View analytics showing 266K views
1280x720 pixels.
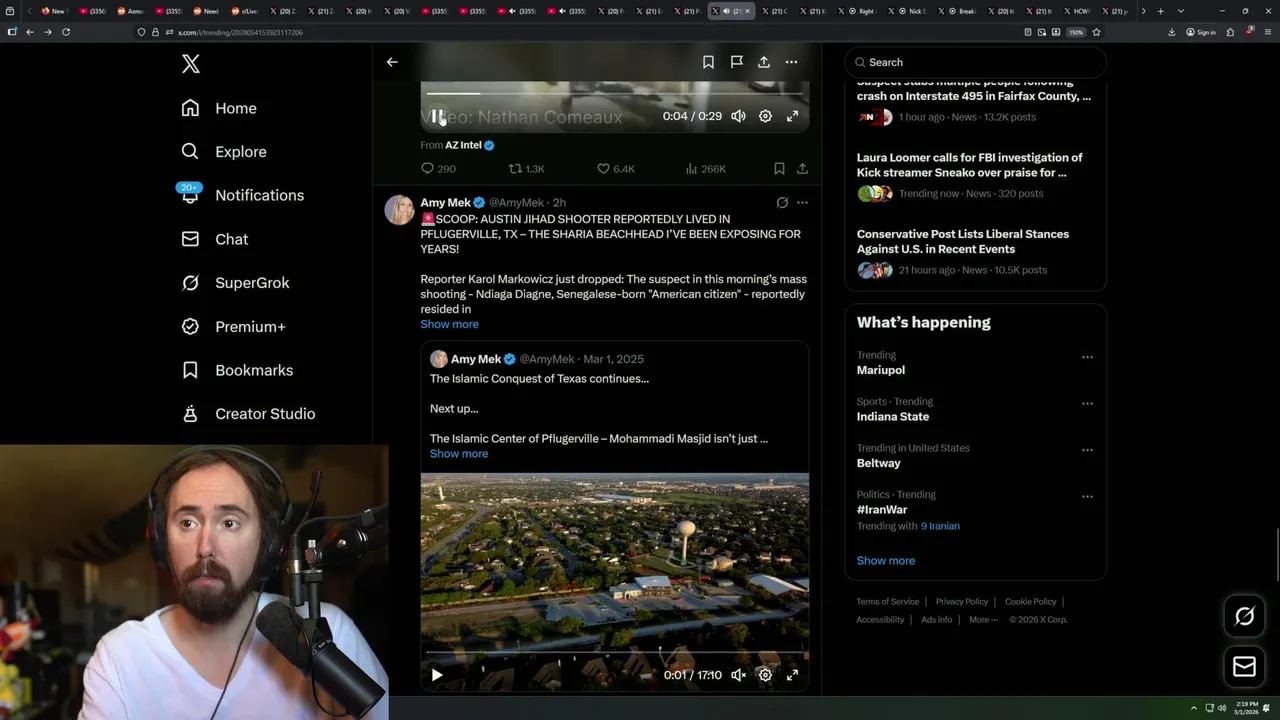tap(706, 169)
